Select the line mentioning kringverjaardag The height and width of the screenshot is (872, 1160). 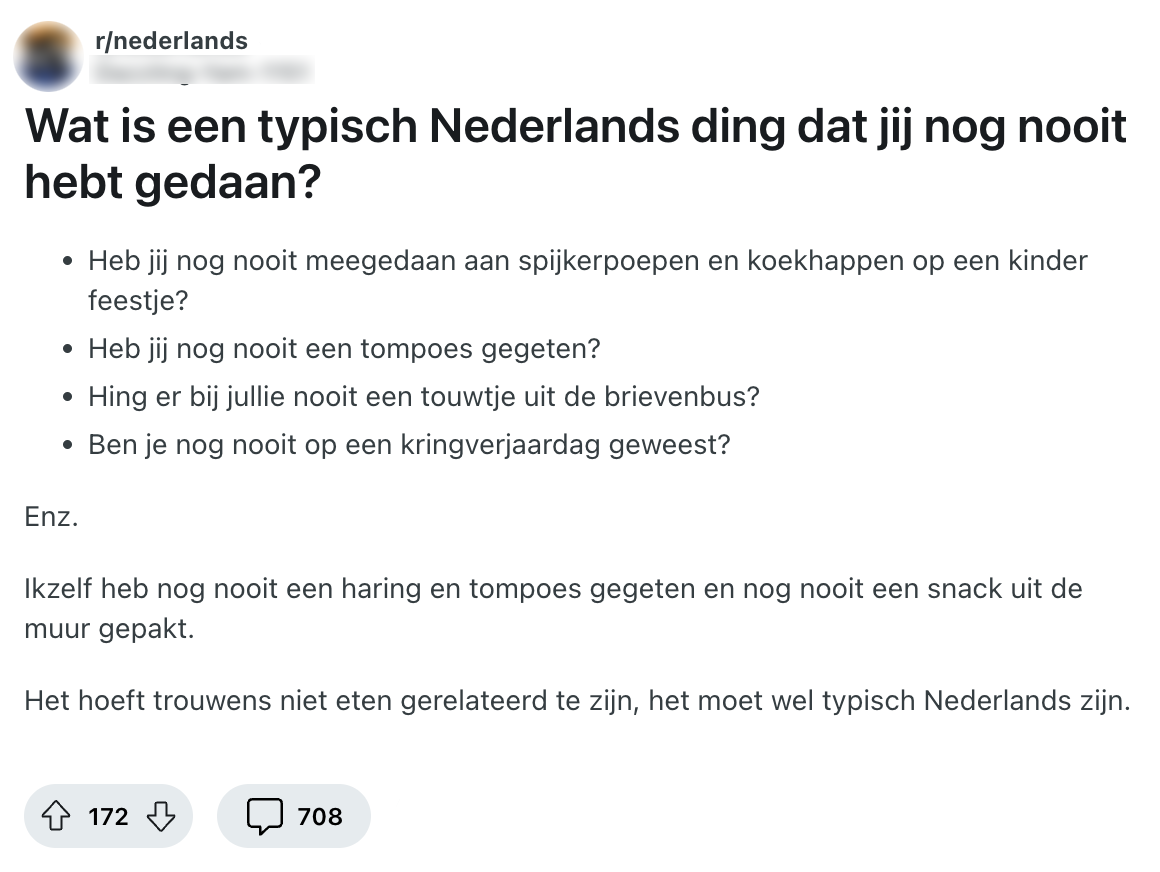[x=408, y=443]
